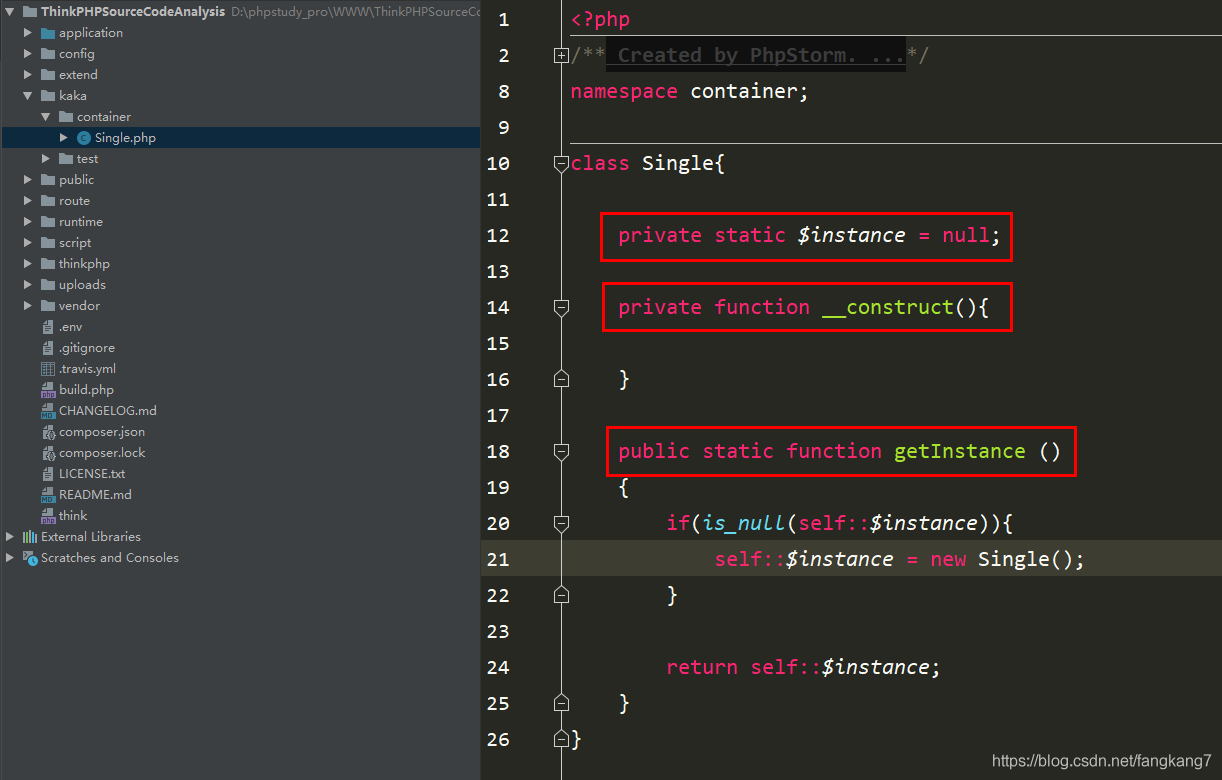Select the composer.json file name
The height and width of the screenshot is (780, 1222).
tap(102, 432)
